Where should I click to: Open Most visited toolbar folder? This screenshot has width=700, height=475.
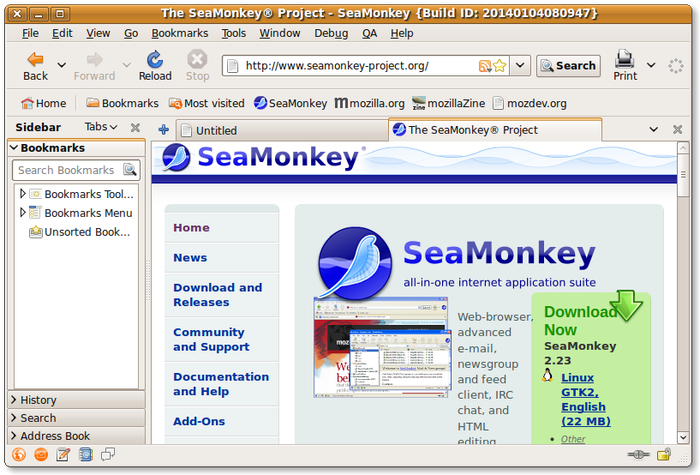point(207,103)
